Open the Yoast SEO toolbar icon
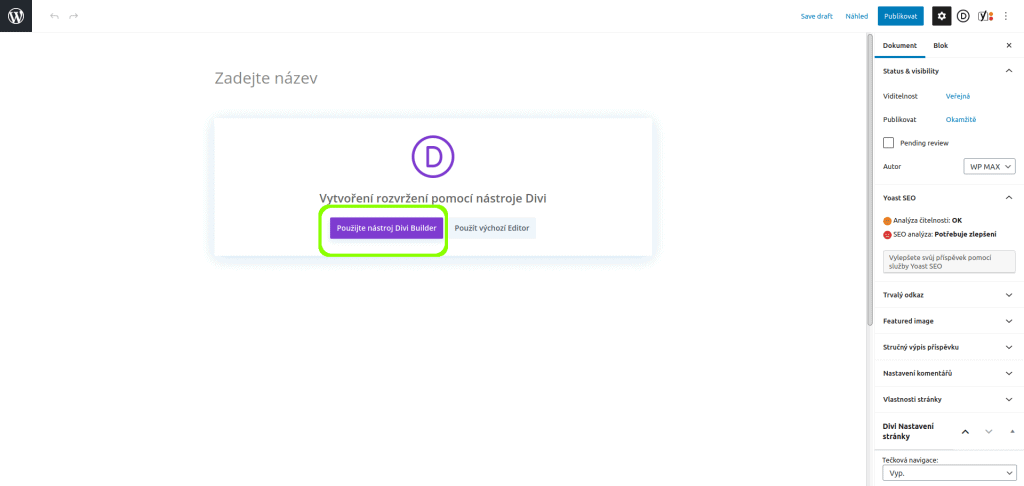The width and height of the screenshot is (1024, 486). click(x=985, y=16)
